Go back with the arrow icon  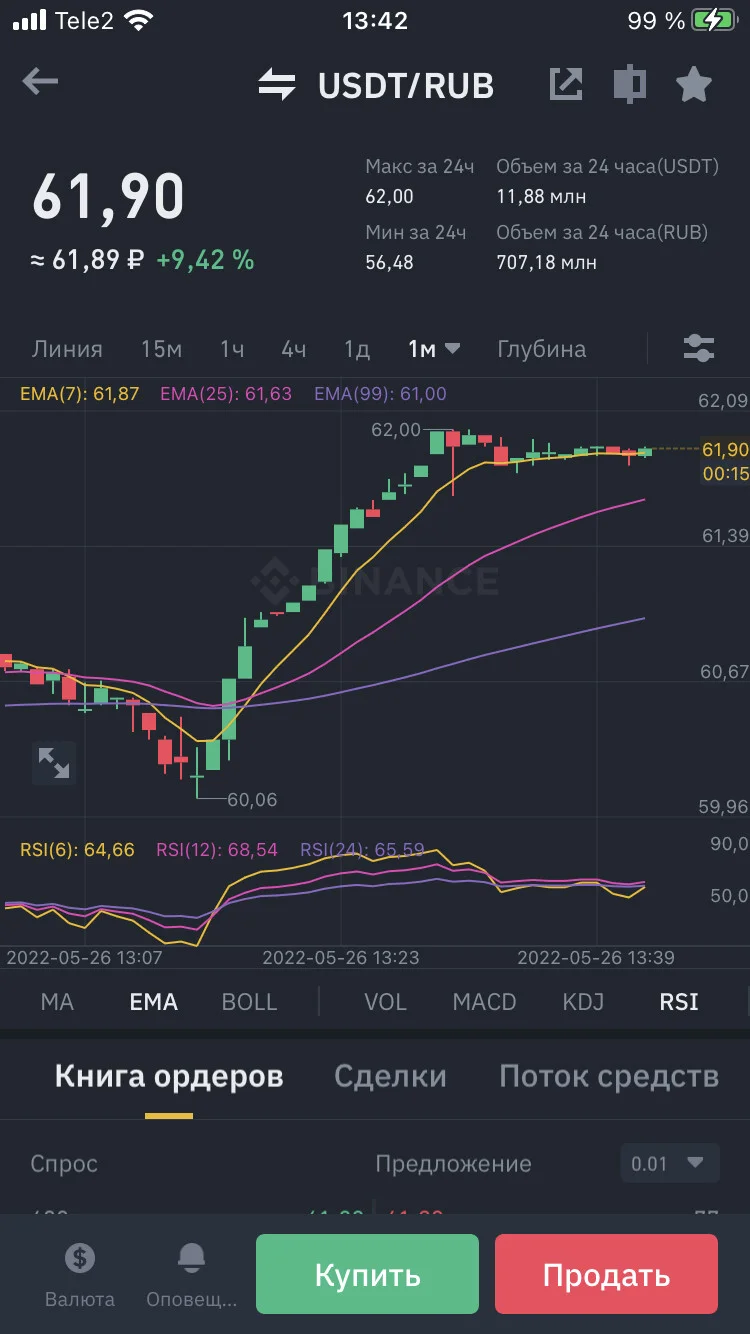coord(40,82)
